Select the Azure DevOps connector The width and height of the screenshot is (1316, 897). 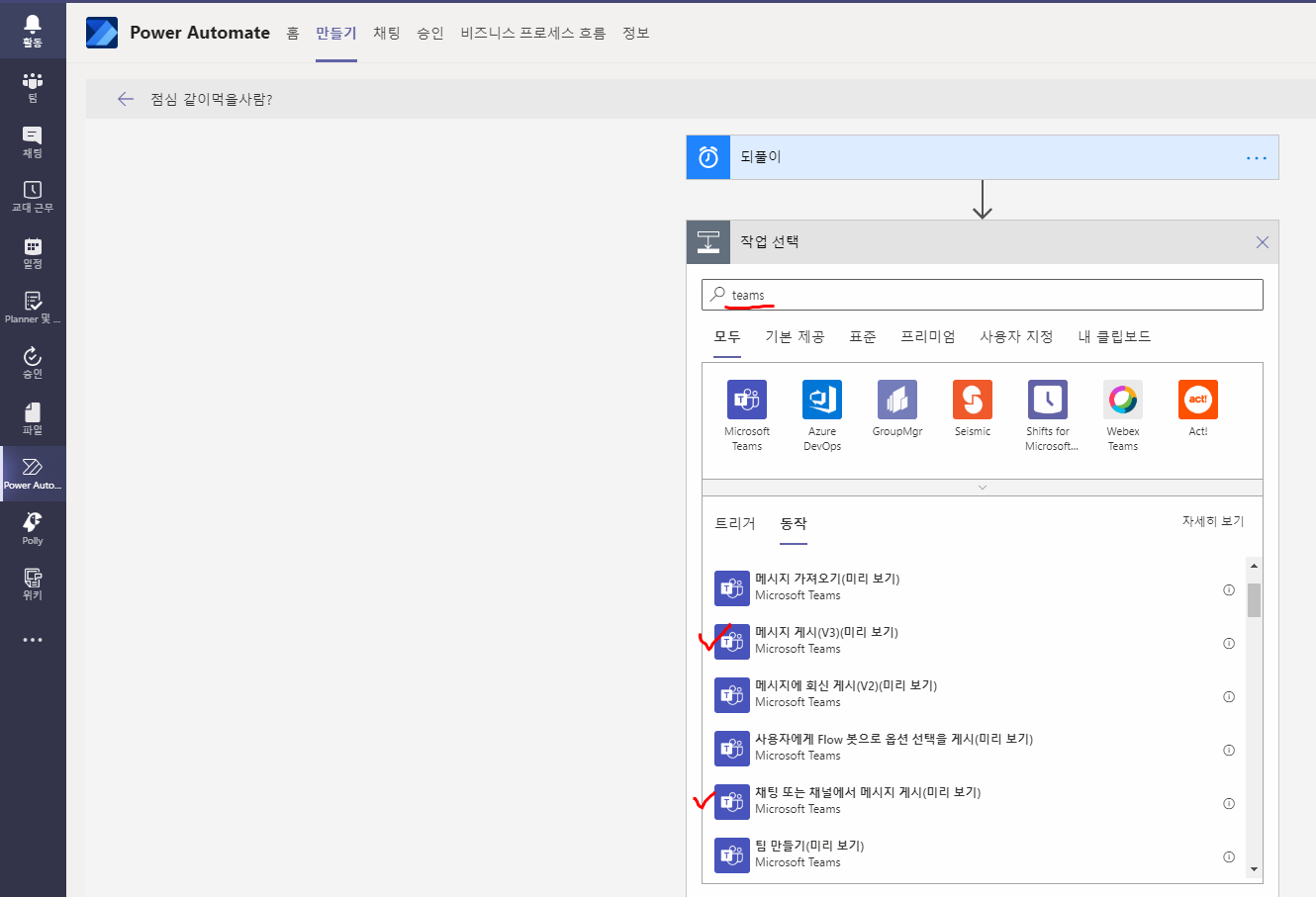pos(822,415)
